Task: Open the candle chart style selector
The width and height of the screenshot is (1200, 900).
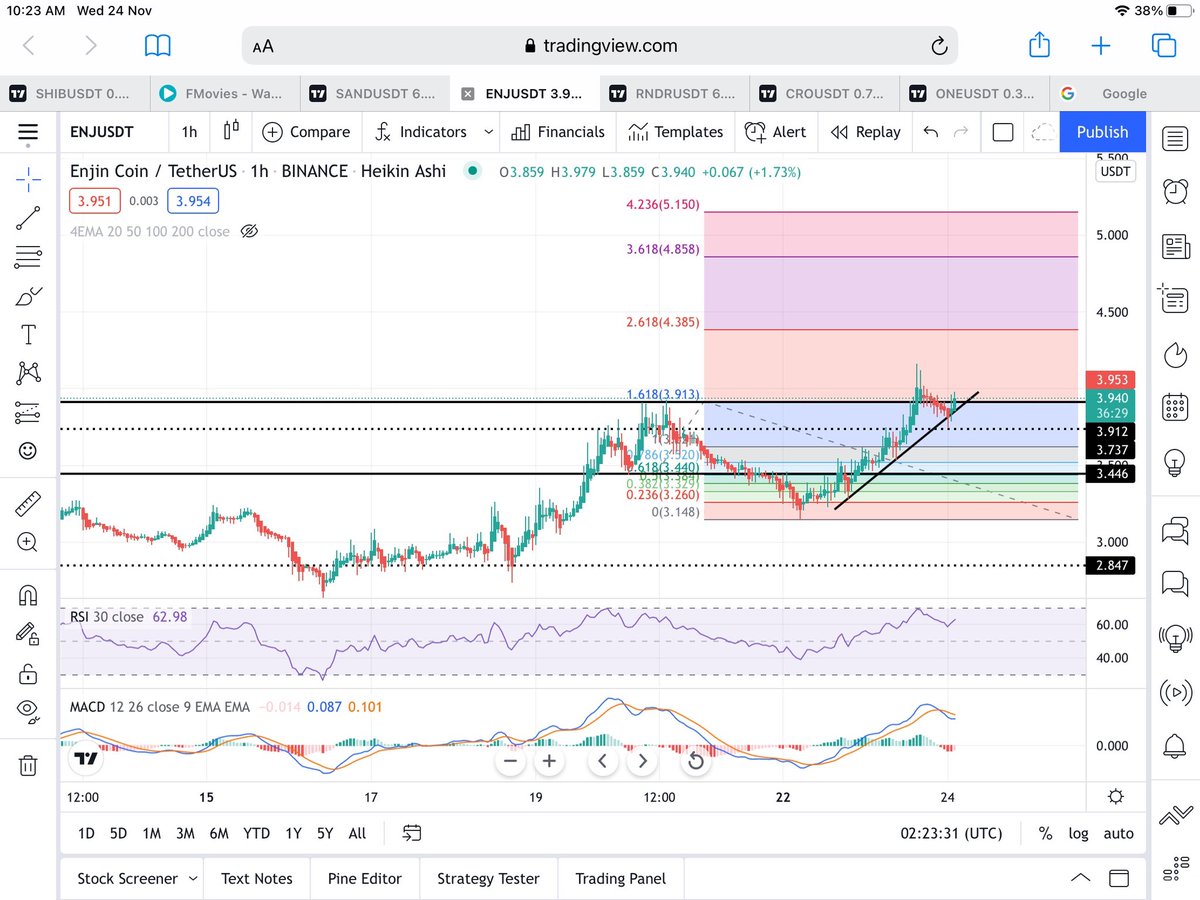Action: pyautogui.click(x=232, y=132)
